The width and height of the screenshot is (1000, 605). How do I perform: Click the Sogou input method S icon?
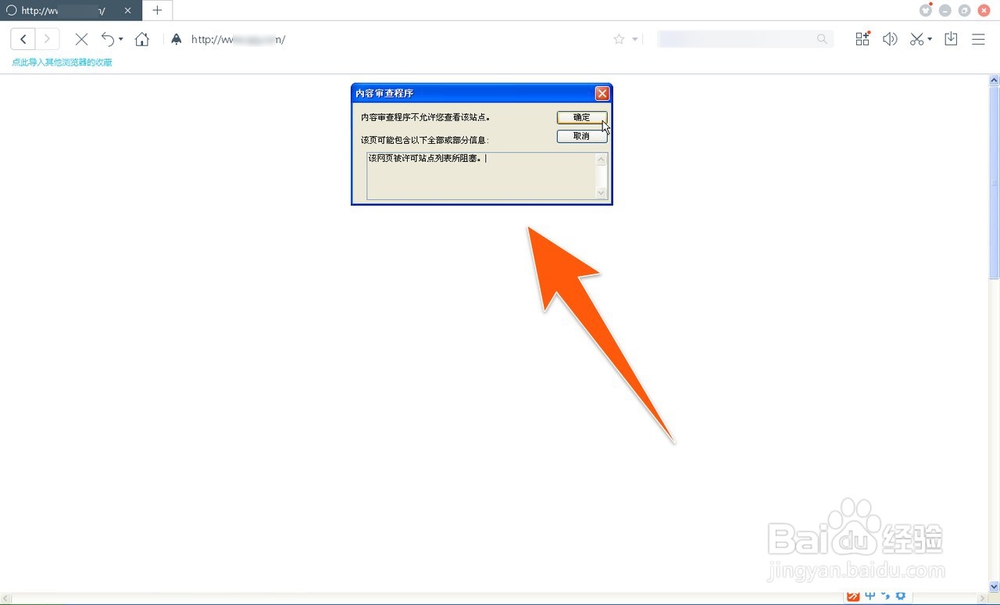[853, 595]
